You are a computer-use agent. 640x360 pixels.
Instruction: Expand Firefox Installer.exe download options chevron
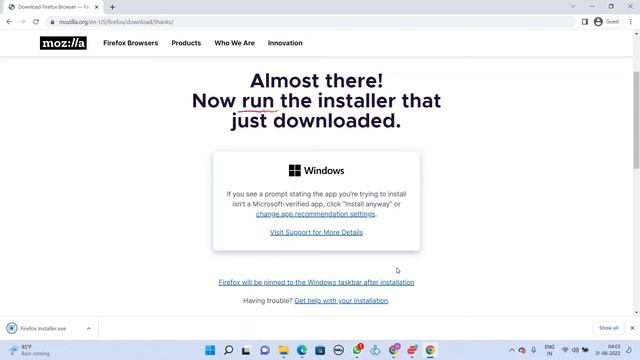tap(89, 328)
